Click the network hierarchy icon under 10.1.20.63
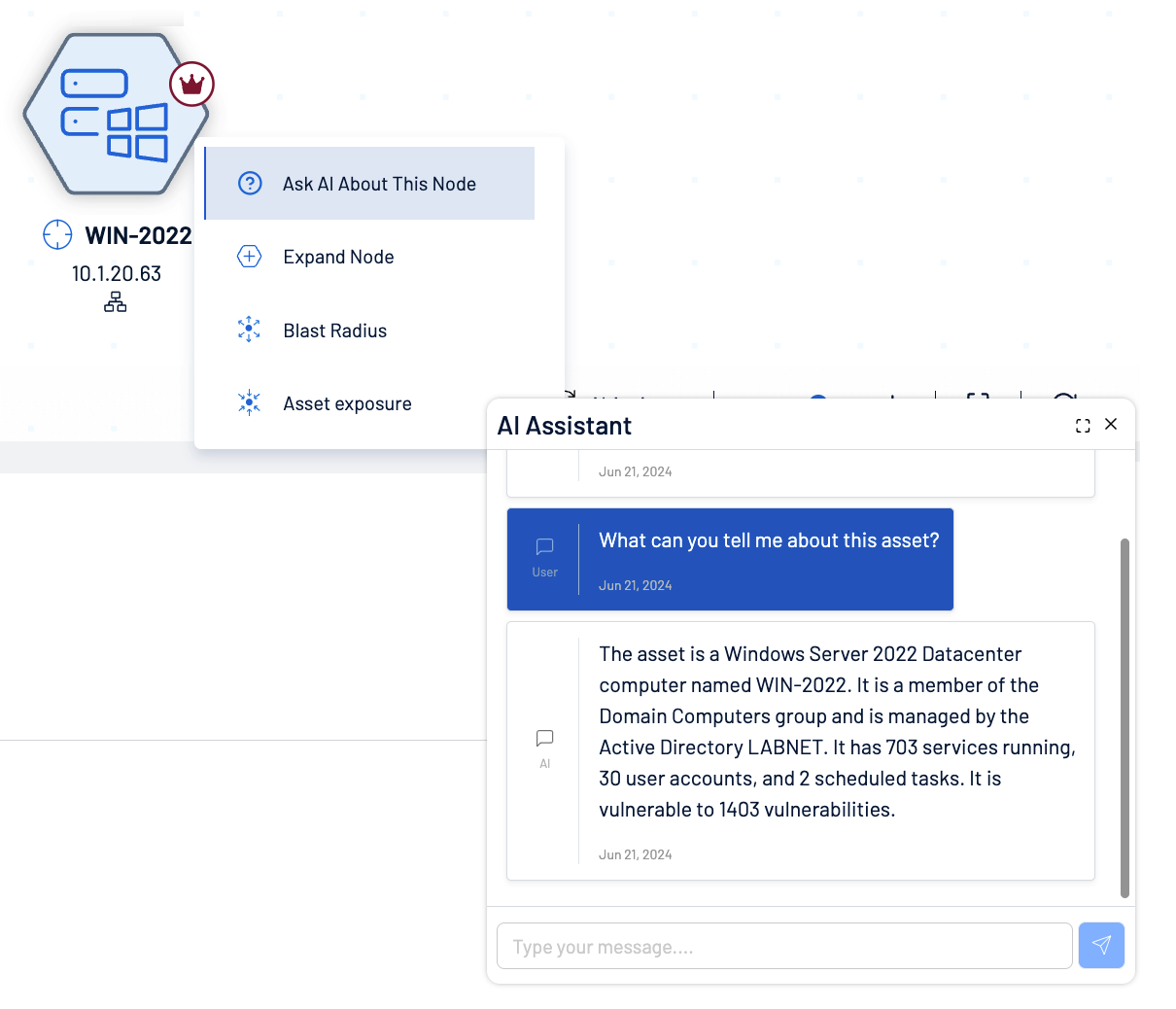1176x1009 pixels. 116,302
